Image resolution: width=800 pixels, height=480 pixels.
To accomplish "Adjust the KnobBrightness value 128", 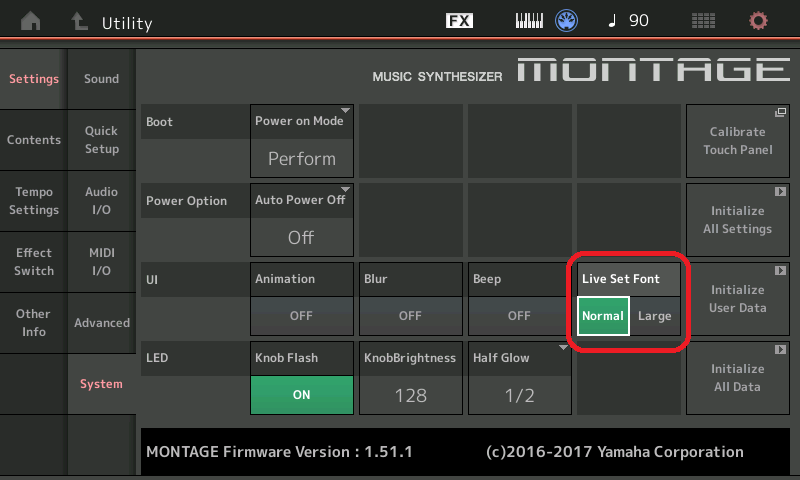I will tap(410, 394).
